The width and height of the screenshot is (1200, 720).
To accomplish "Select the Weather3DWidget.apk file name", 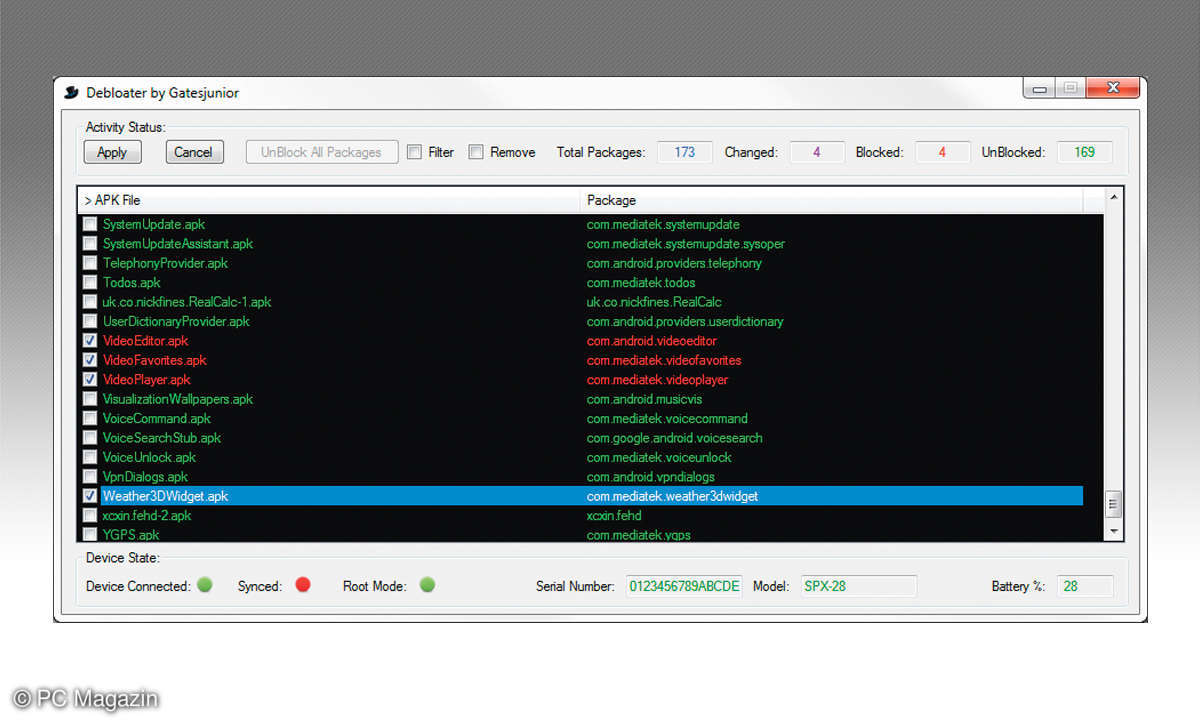I will (x=165, y=496).
